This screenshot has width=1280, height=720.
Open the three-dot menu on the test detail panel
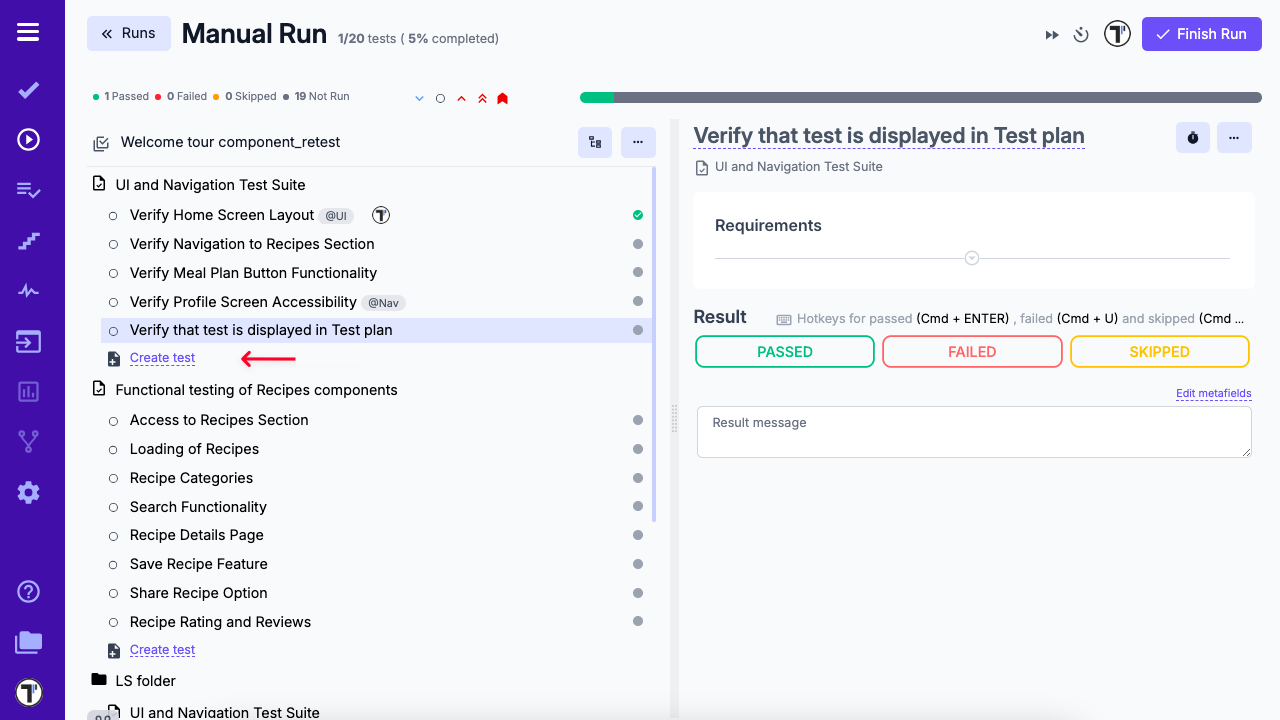pos(1234,137)
